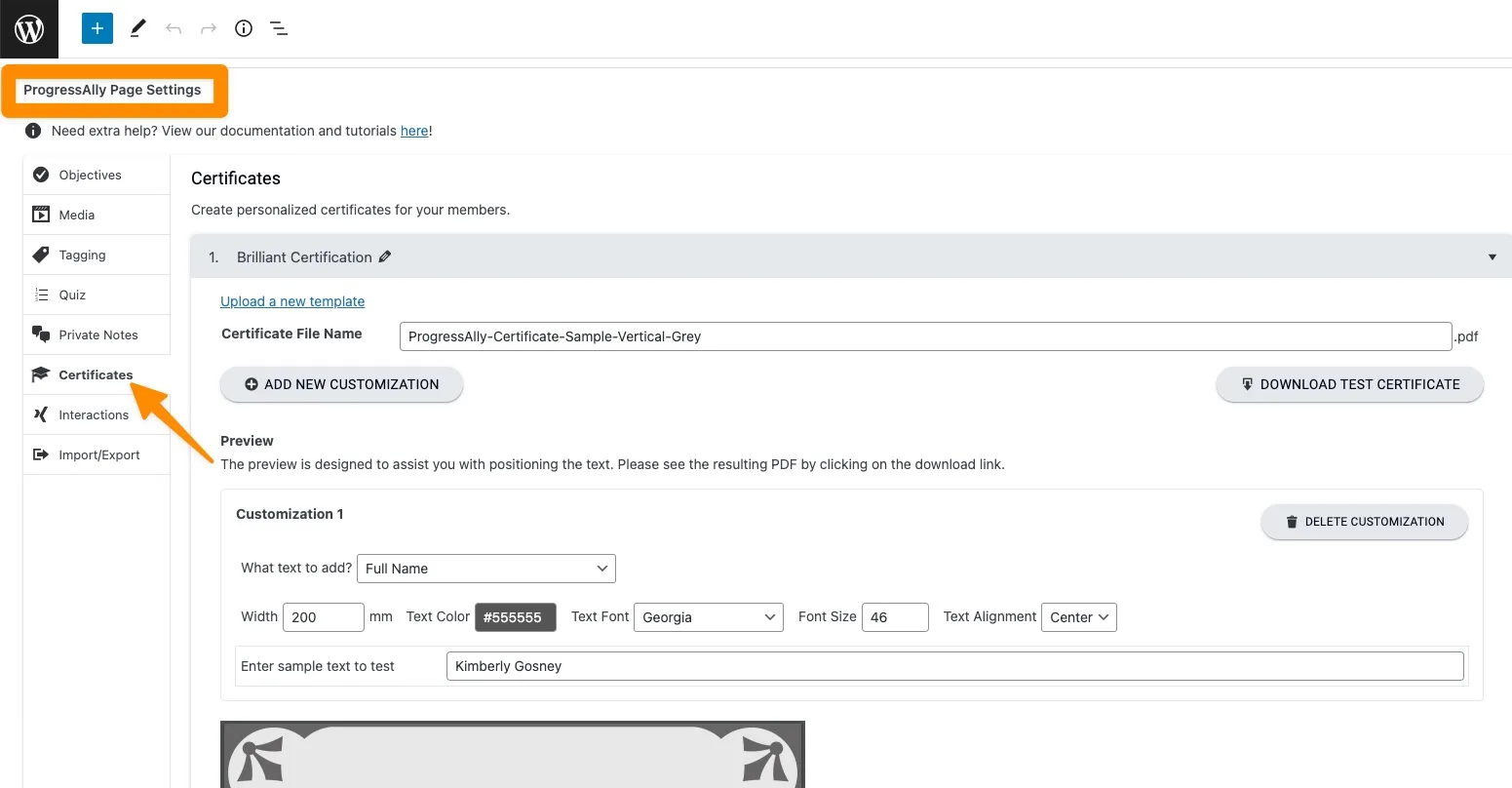The image size is (1512, 788).
Task: Open the Text Alignment Center dropdown
Action: tap(1078, 616)
